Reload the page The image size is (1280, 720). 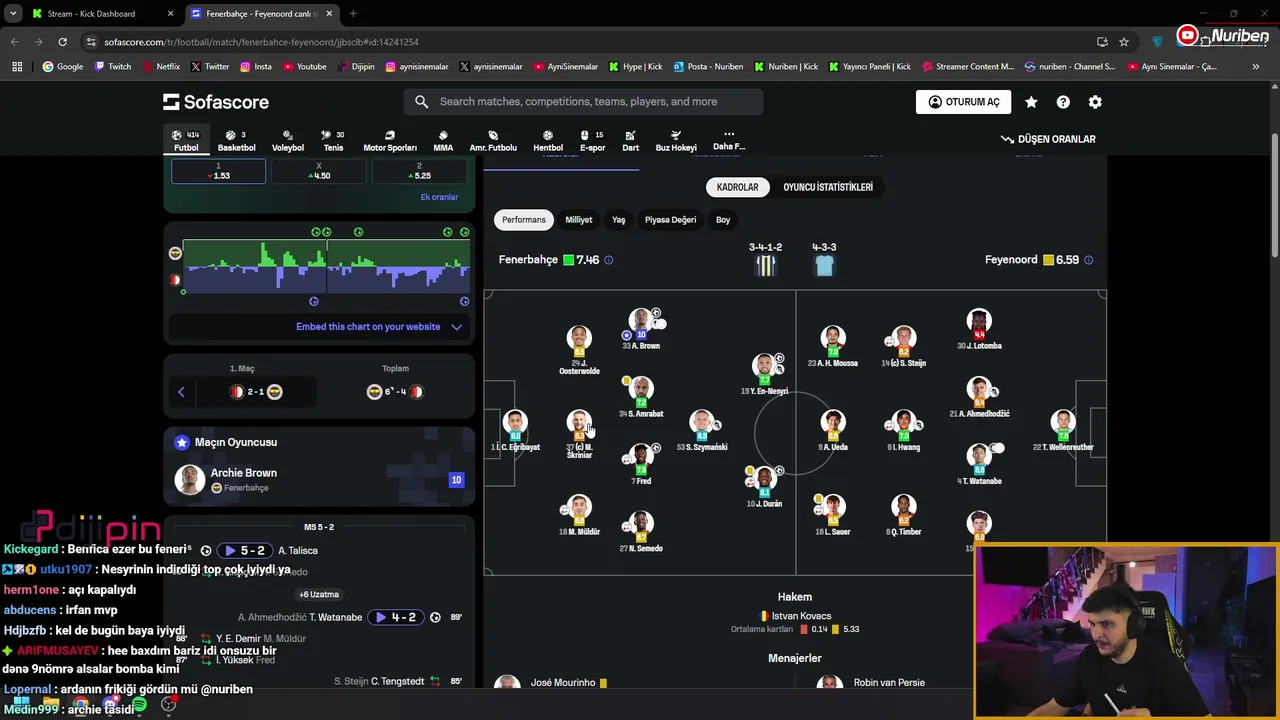pos(62,42)
